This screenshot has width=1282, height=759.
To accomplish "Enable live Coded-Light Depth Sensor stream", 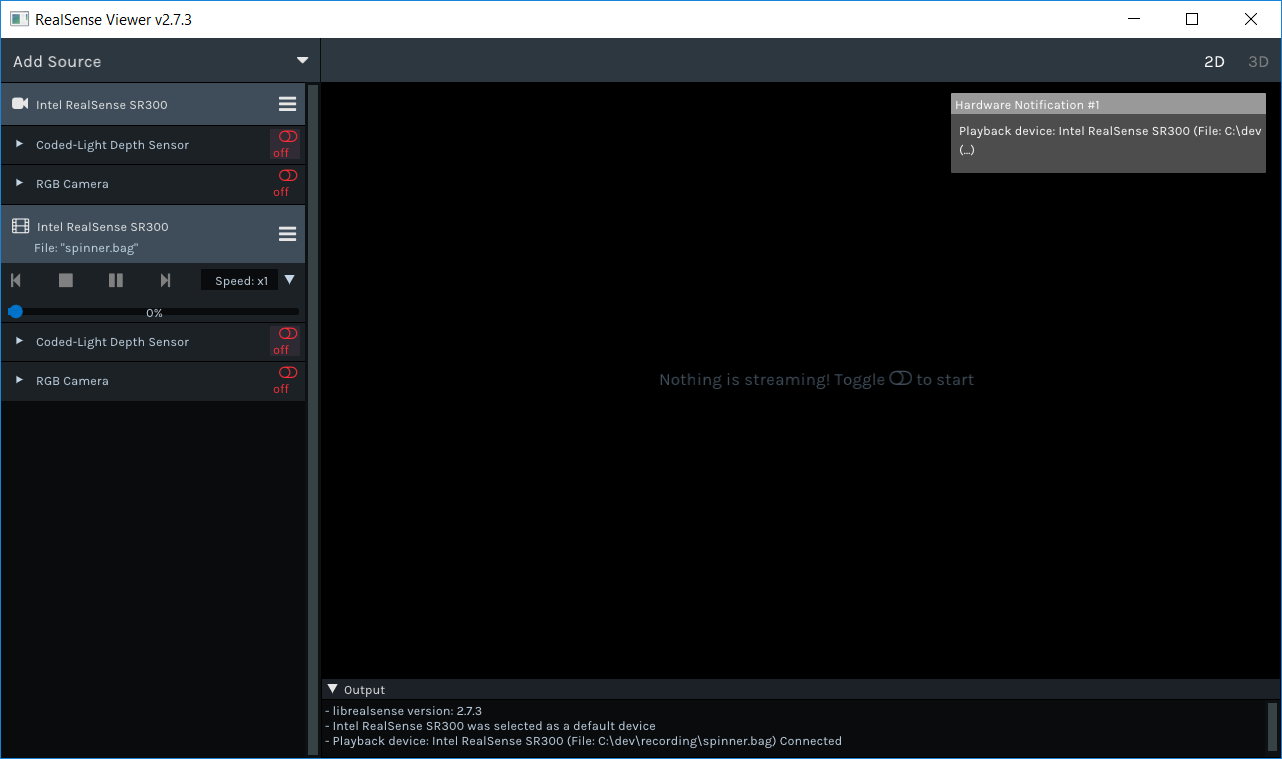I will tap(287, 137).
